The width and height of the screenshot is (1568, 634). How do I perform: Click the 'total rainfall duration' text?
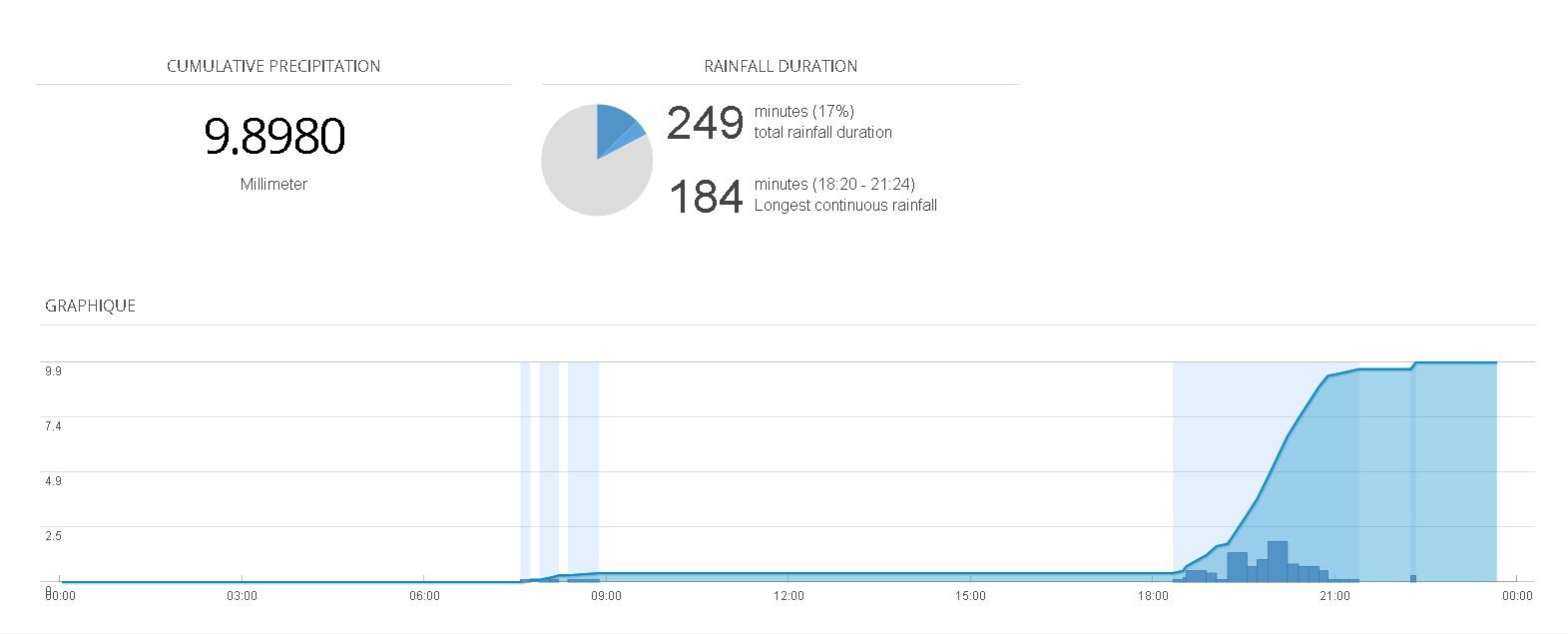[x=823, y=133]
